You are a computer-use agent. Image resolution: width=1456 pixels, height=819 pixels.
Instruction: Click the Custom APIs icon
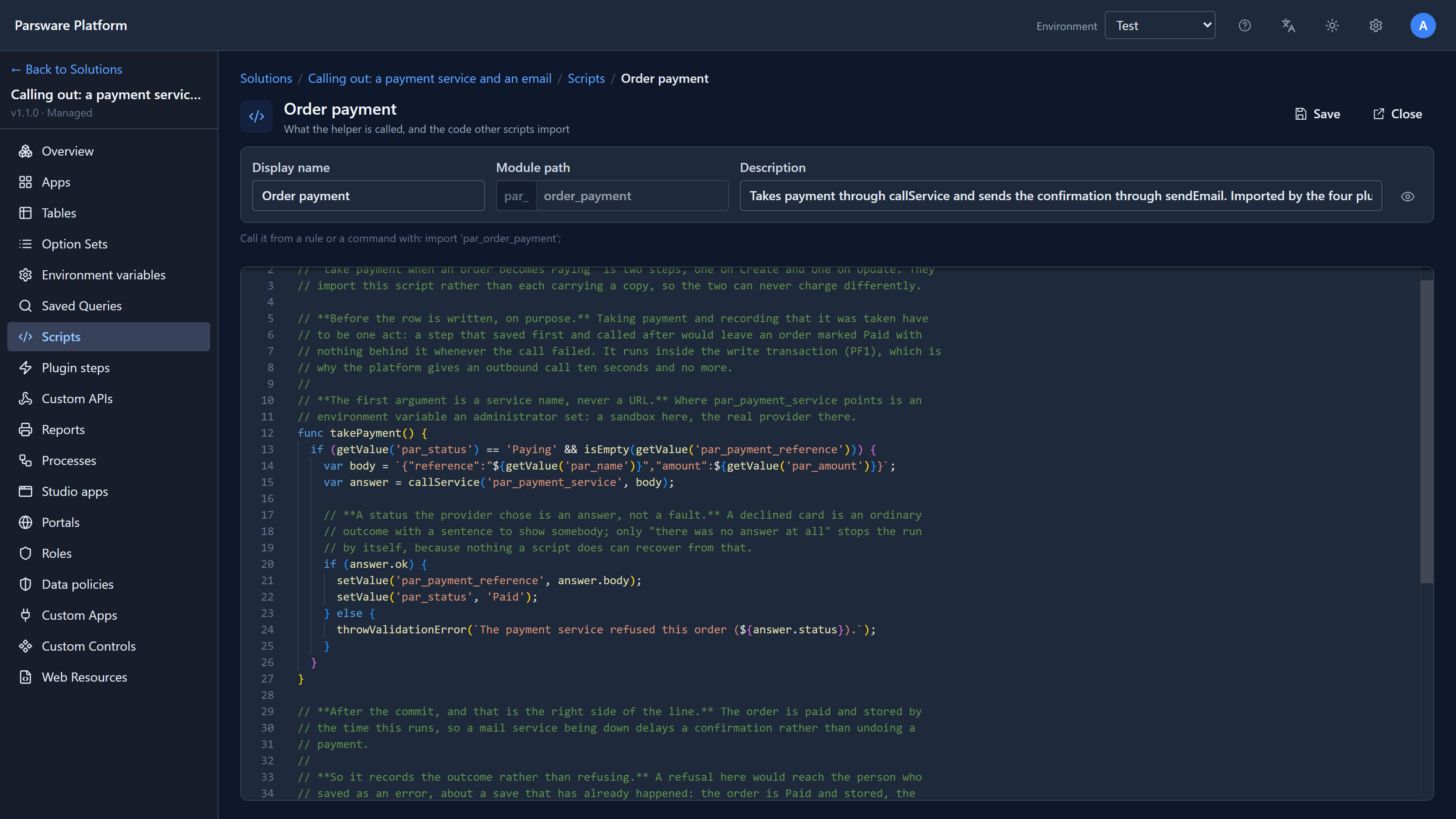[x=25, y=399]
